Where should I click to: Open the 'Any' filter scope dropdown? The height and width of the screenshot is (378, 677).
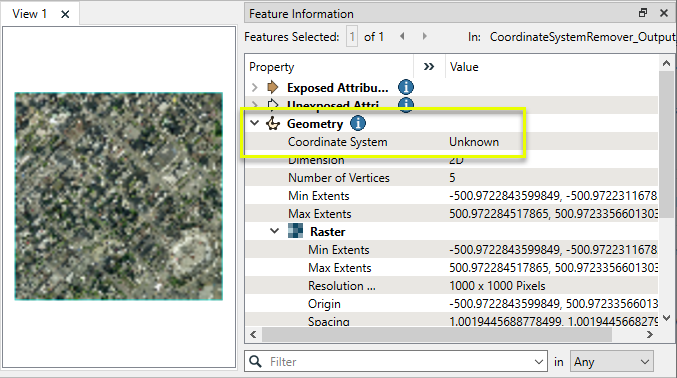click(611, 362)
